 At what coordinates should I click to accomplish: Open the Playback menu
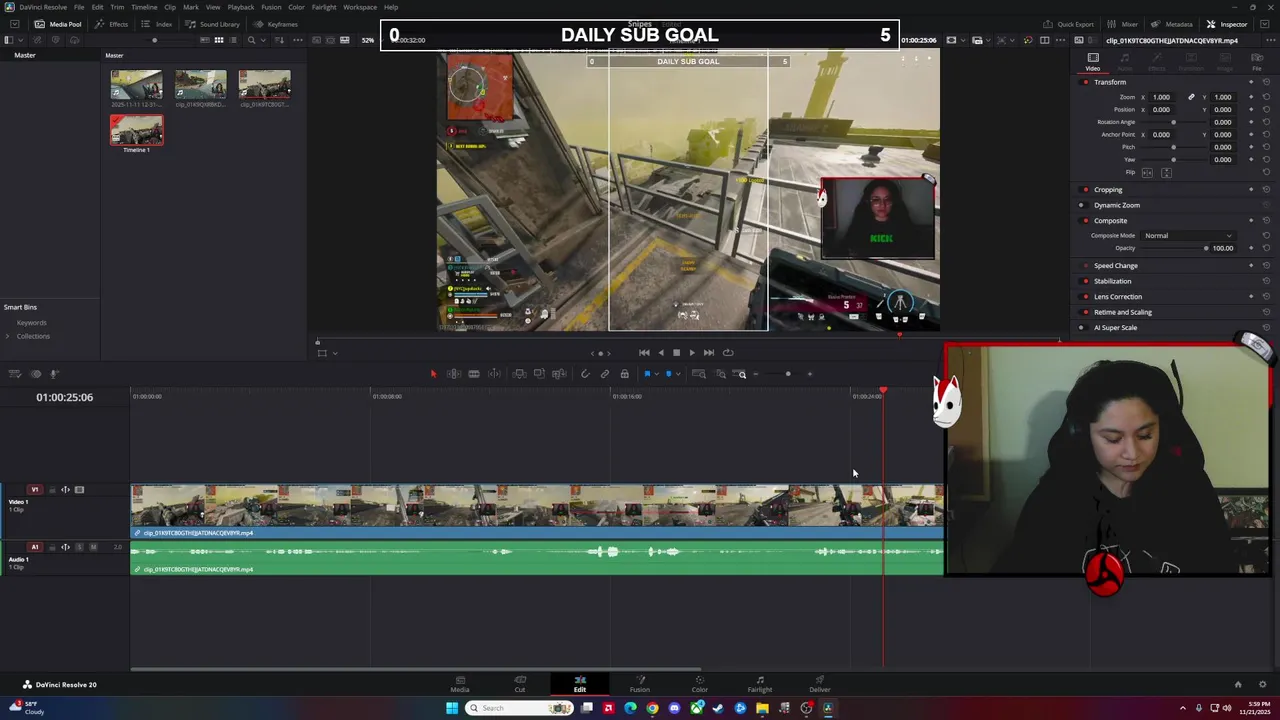coord(241,7)
